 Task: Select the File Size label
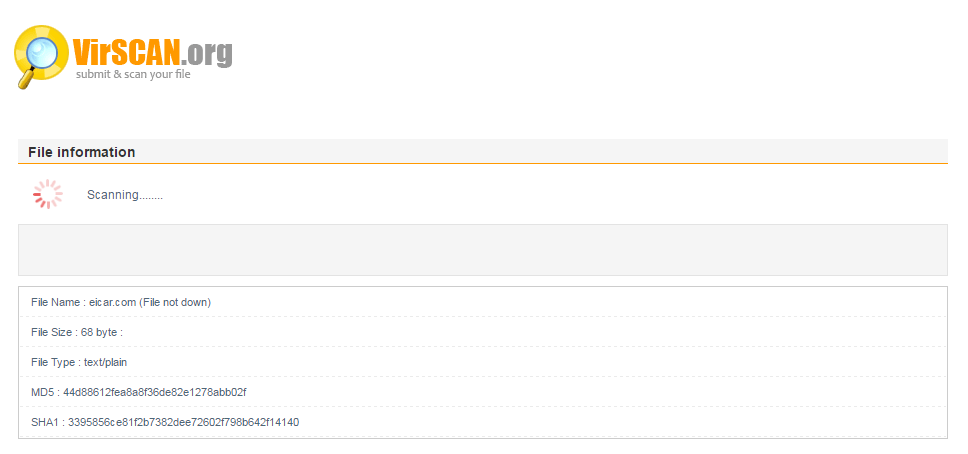[51, 332]
